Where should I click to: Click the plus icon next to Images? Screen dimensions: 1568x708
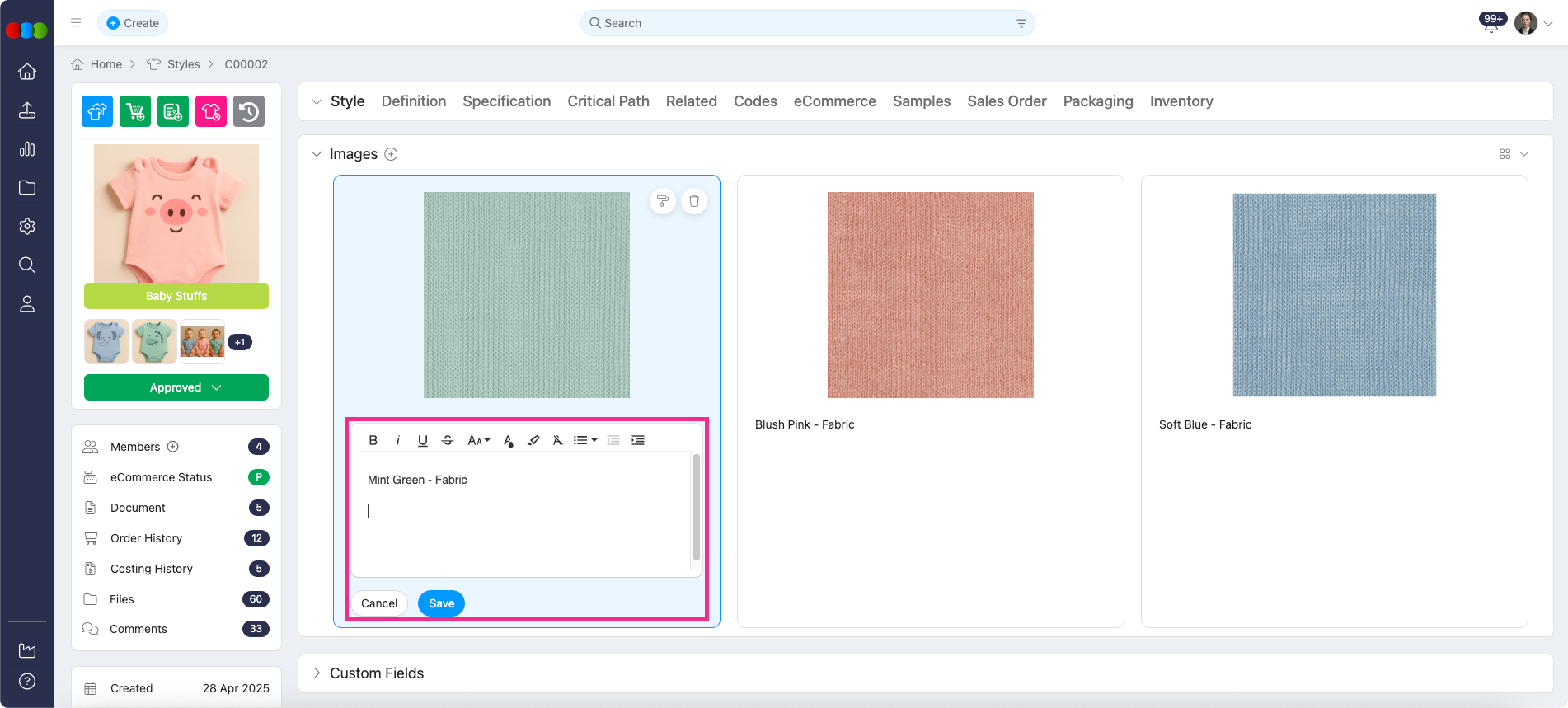pyautogui.click(x=392, y=154)
